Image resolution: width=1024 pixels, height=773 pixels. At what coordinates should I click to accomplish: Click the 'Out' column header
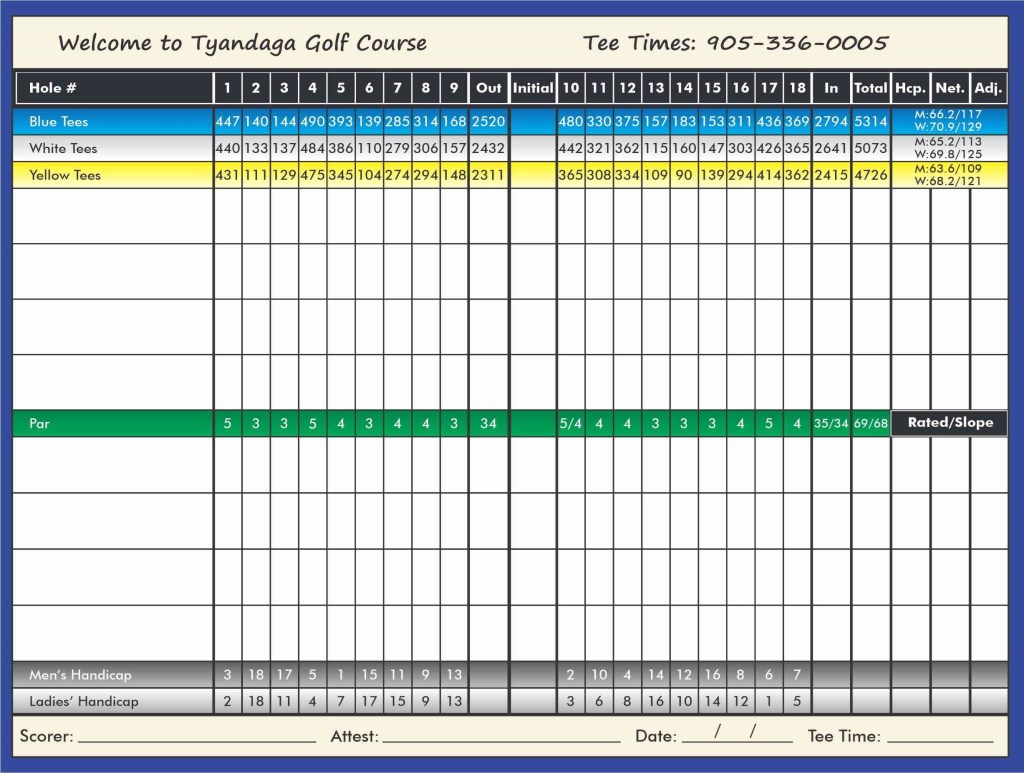point(488,87)
